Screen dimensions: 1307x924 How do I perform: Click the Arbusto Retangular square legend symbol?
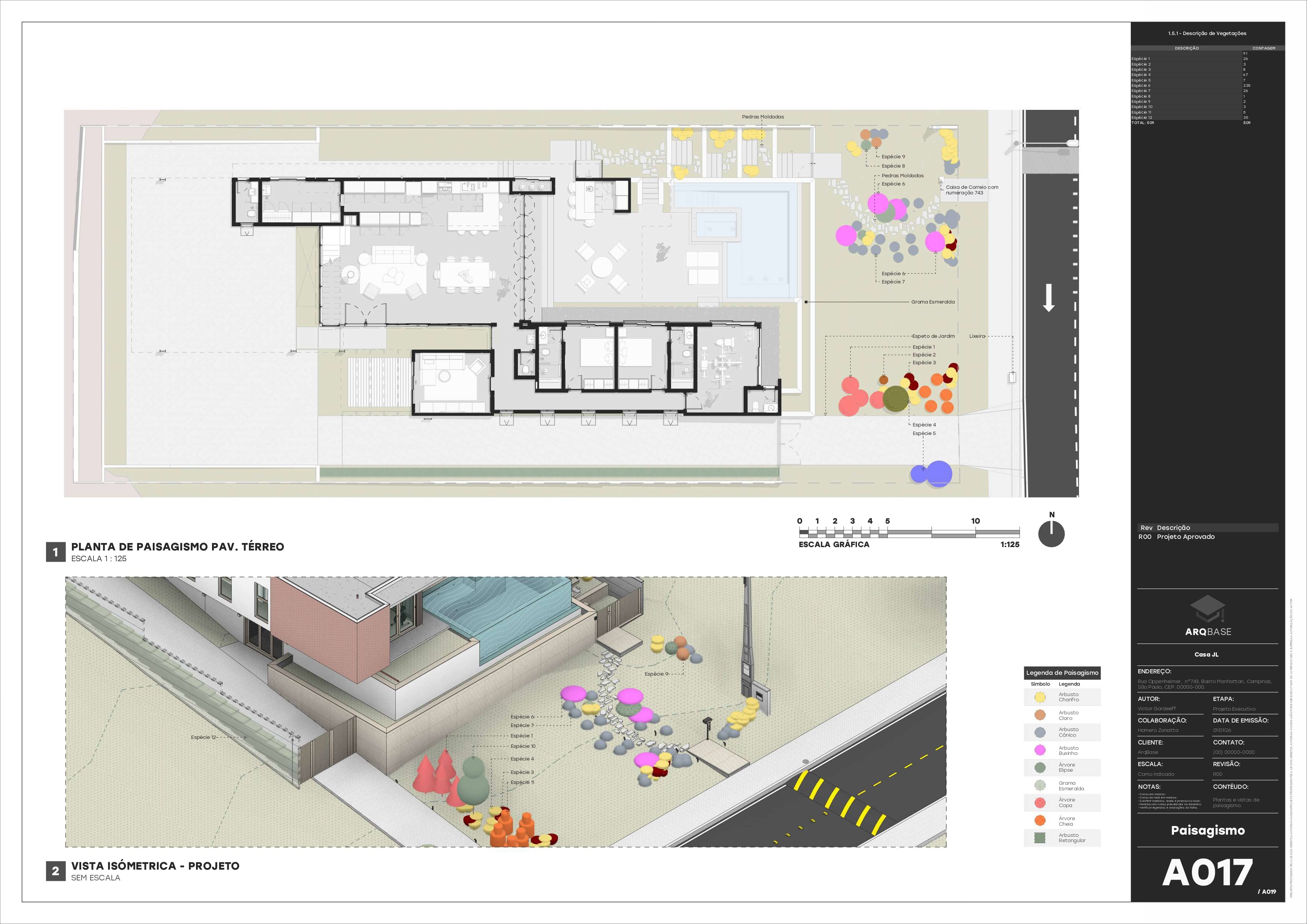point(1040,838)
